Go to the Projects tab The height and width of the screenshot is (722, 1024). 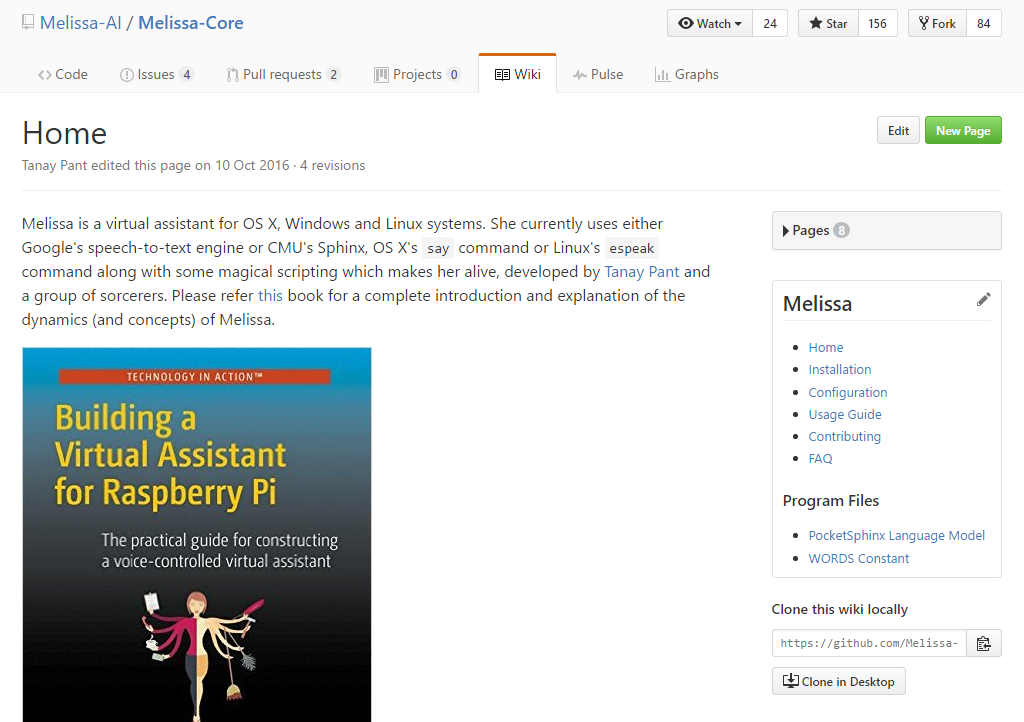(x=417, y=74)
